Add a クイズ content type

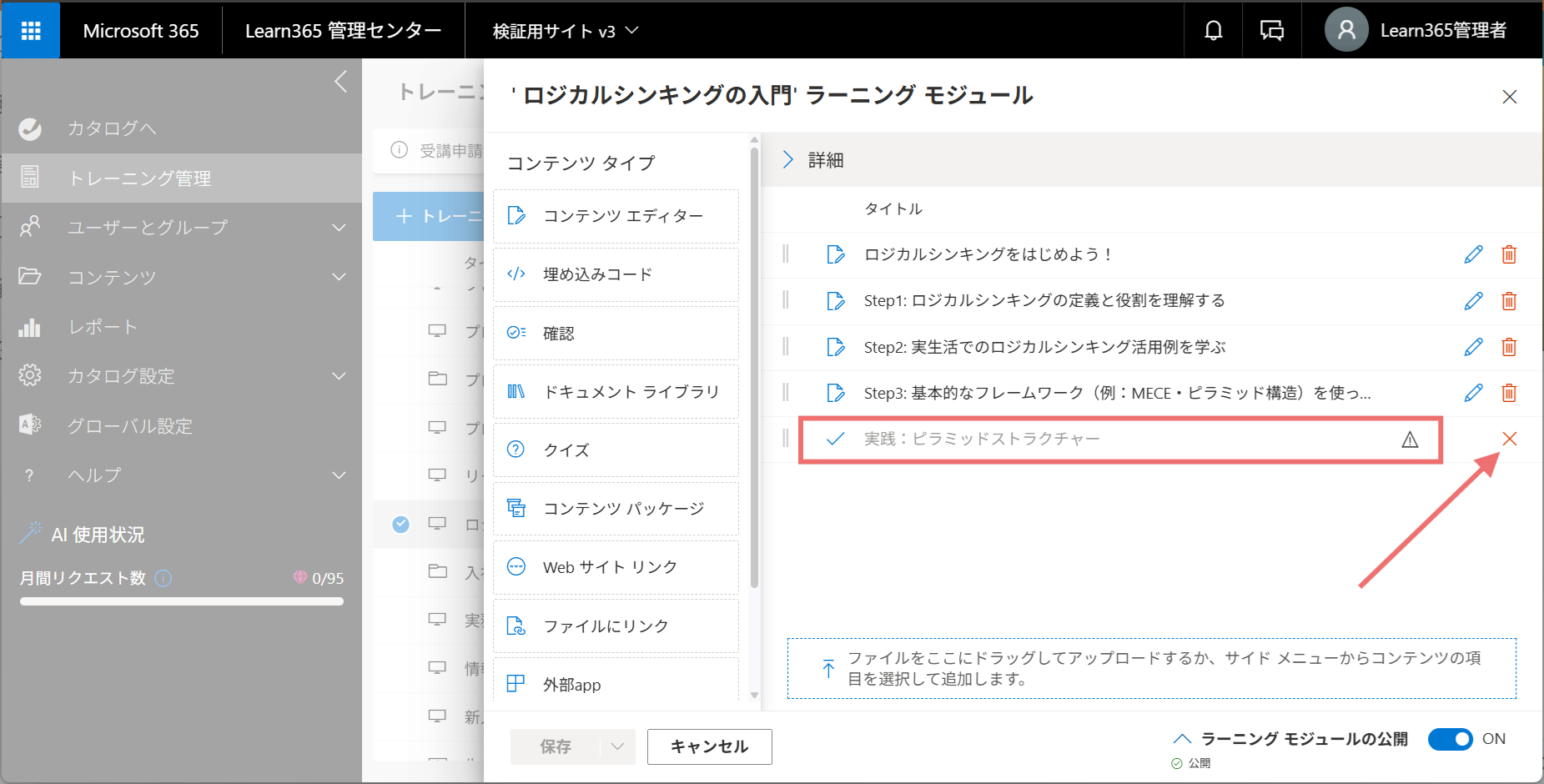(616, 450)
